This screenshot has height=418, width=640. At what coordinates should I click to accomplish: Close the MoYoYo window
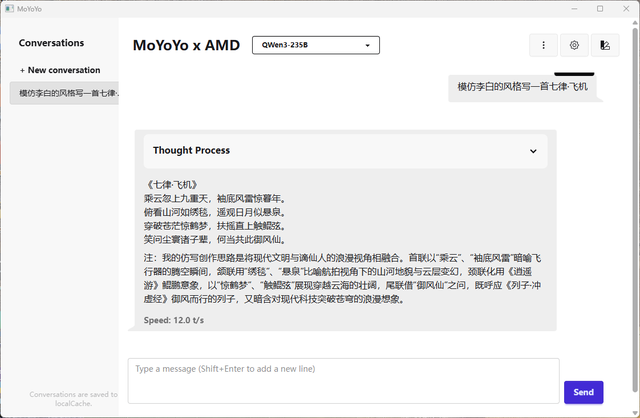tap(626, 9)
